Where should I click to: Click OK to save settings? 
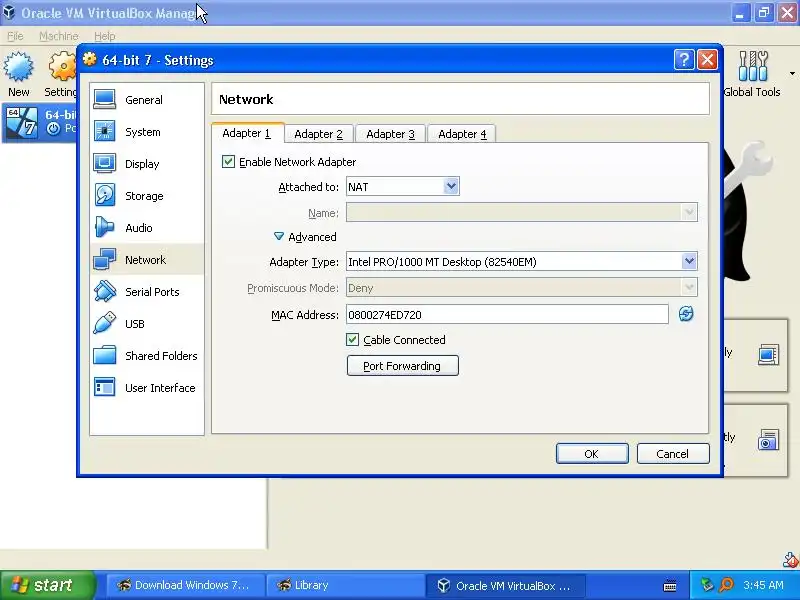coord(592,454)
